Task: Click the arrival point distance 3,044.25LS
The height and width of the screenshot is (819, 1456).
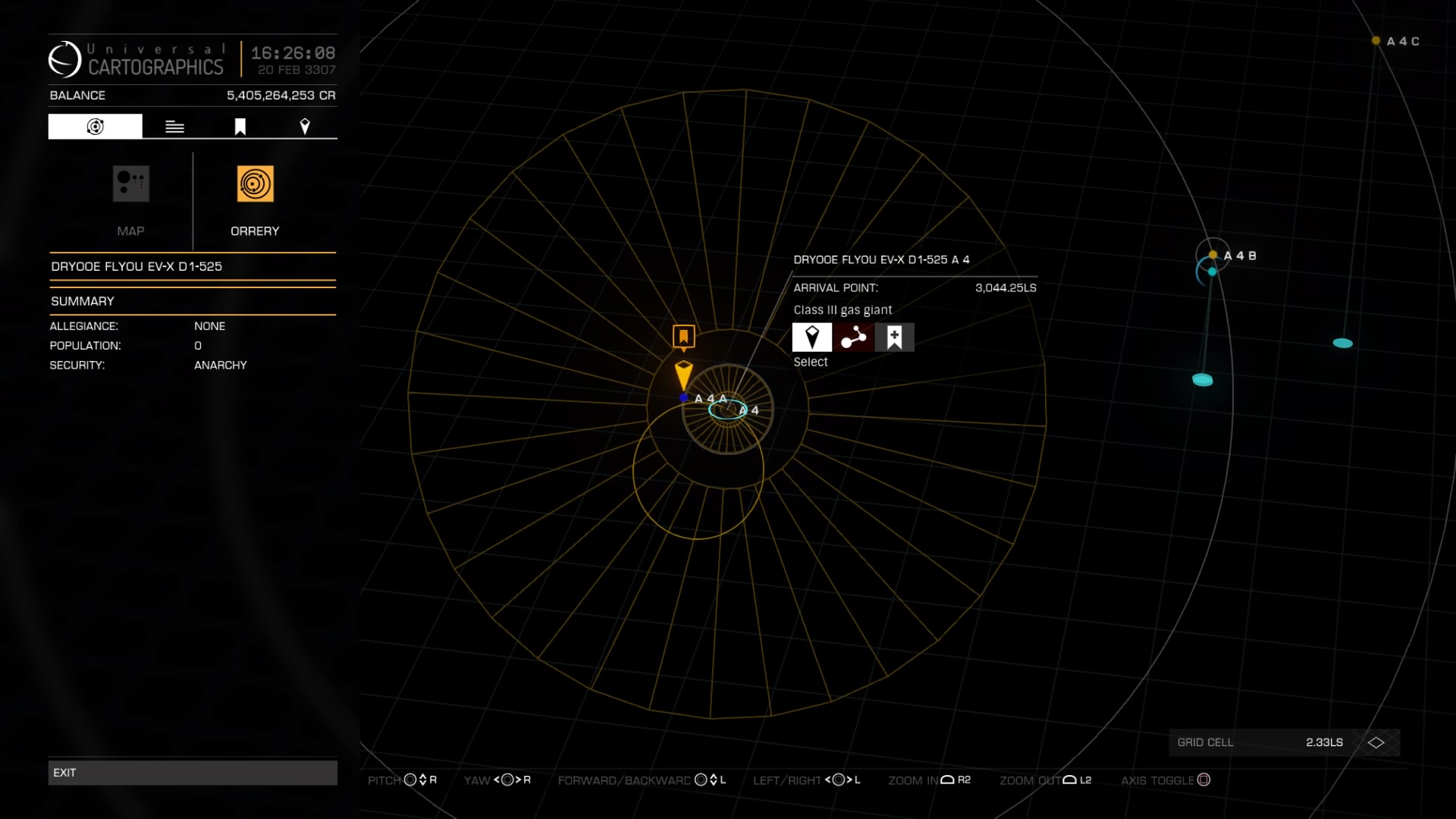Action: (x=1006, y=288)
